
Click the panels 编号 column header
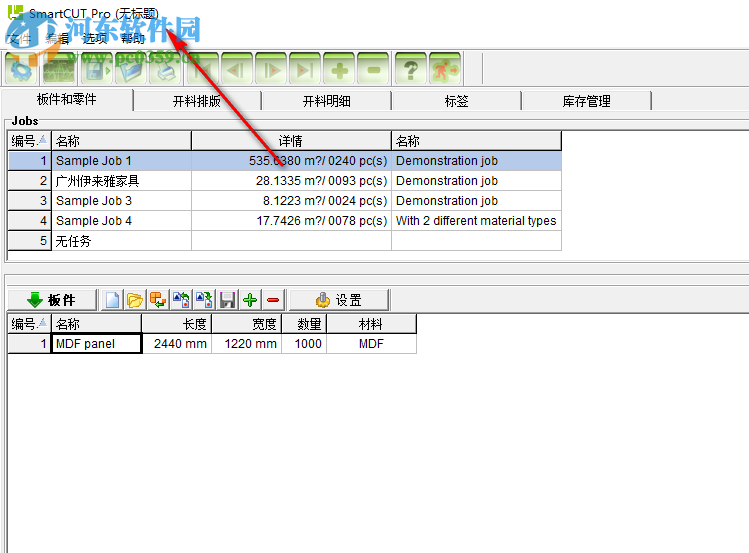(x=30, y=324)
